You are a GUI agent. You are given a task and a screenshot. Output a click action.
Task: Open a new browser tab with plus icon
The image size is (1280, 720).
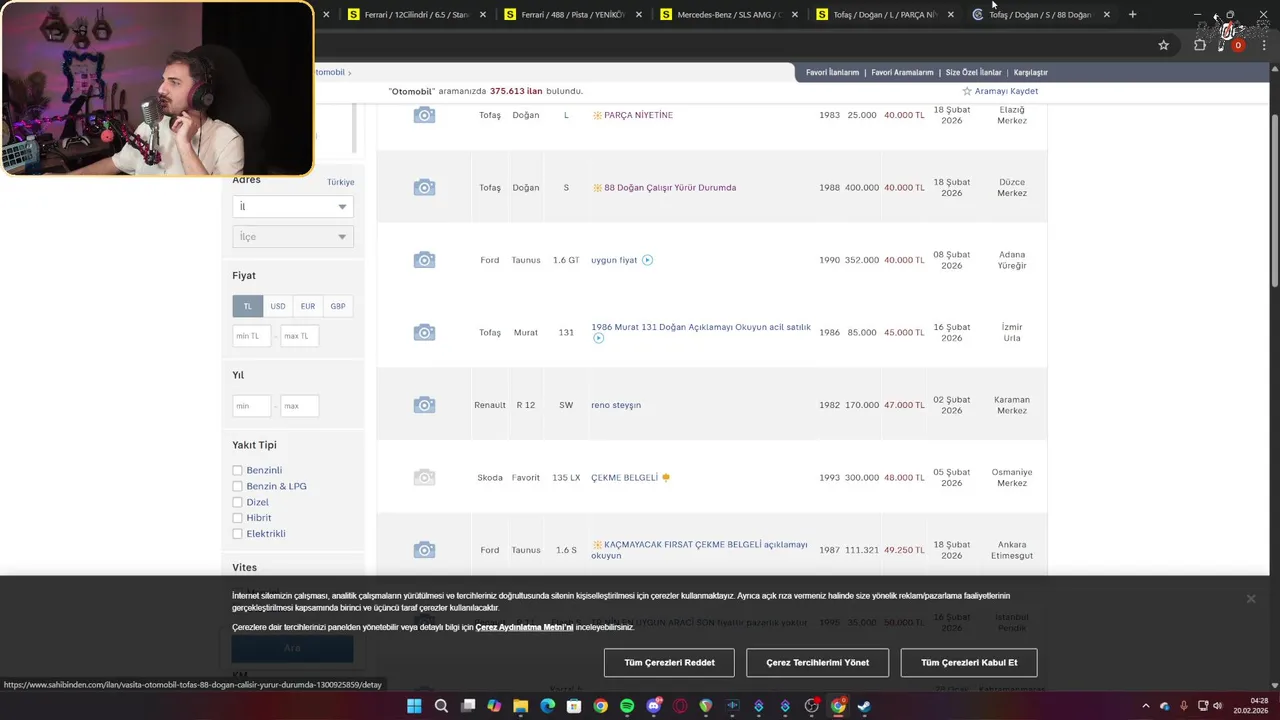(1132, 14)
